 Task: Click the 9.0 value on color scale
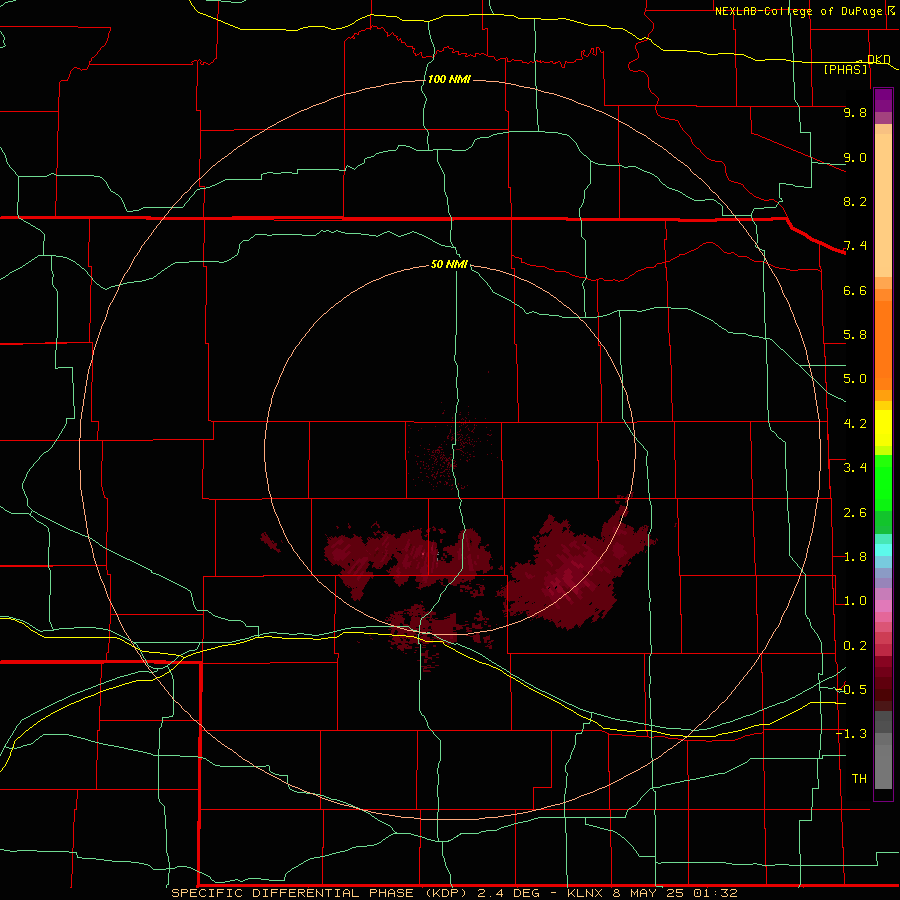(855, 157)
